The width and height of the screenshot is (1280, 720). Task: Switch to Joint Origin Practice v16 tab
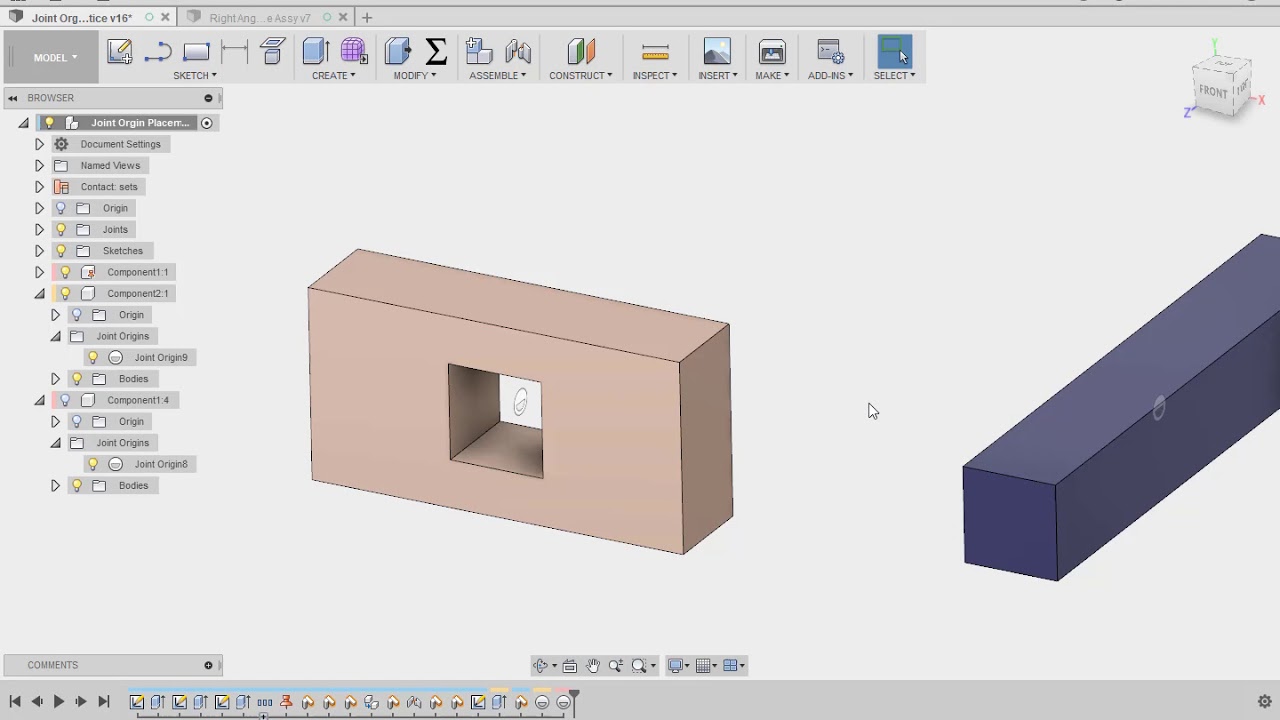click(x=82, y=18)
